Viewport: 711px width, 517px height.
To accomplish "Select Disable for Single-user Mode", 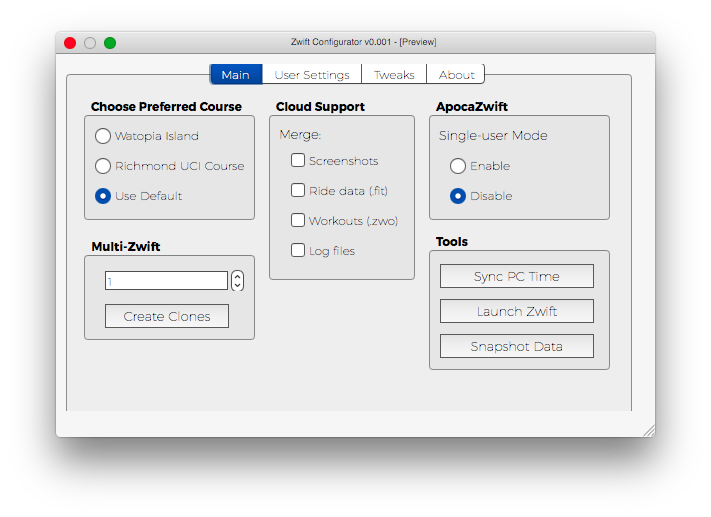I will pos(458,196).
